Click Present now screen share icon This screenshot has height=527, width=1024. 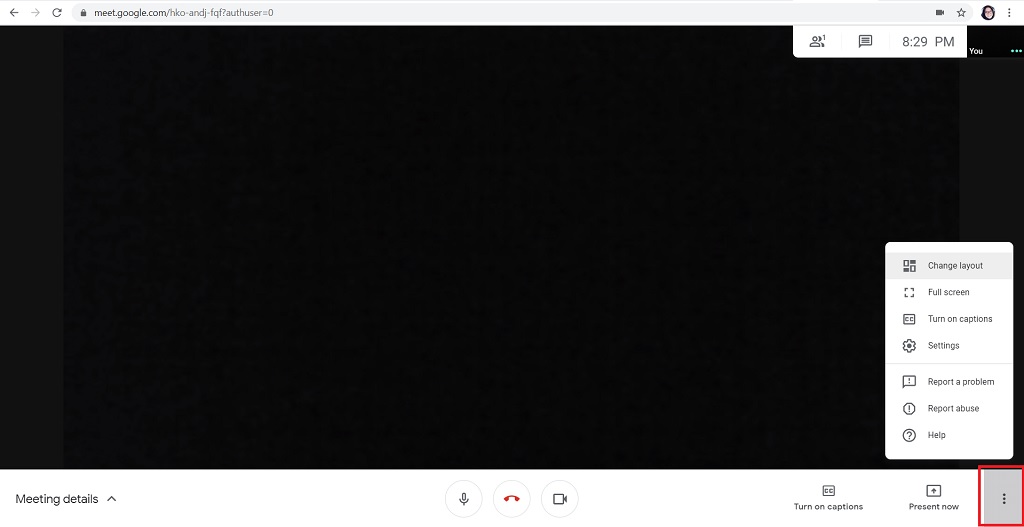click(933, 497)
